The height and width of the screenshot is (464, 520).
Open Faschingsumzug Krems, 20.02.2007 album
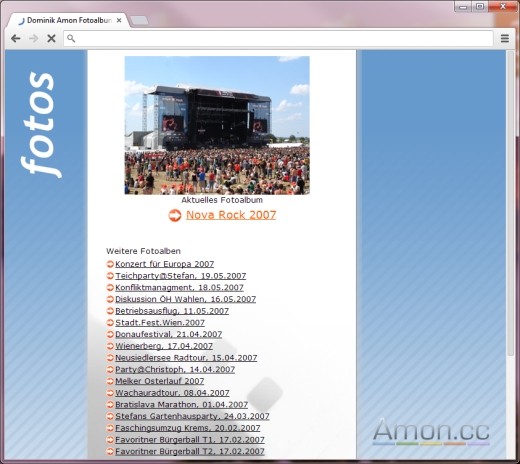point(188,428)
